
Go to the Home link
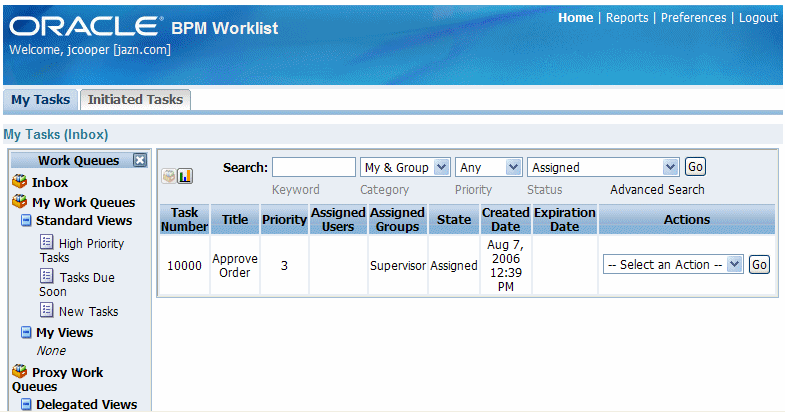pyautogui.click(x=576, y=18)
